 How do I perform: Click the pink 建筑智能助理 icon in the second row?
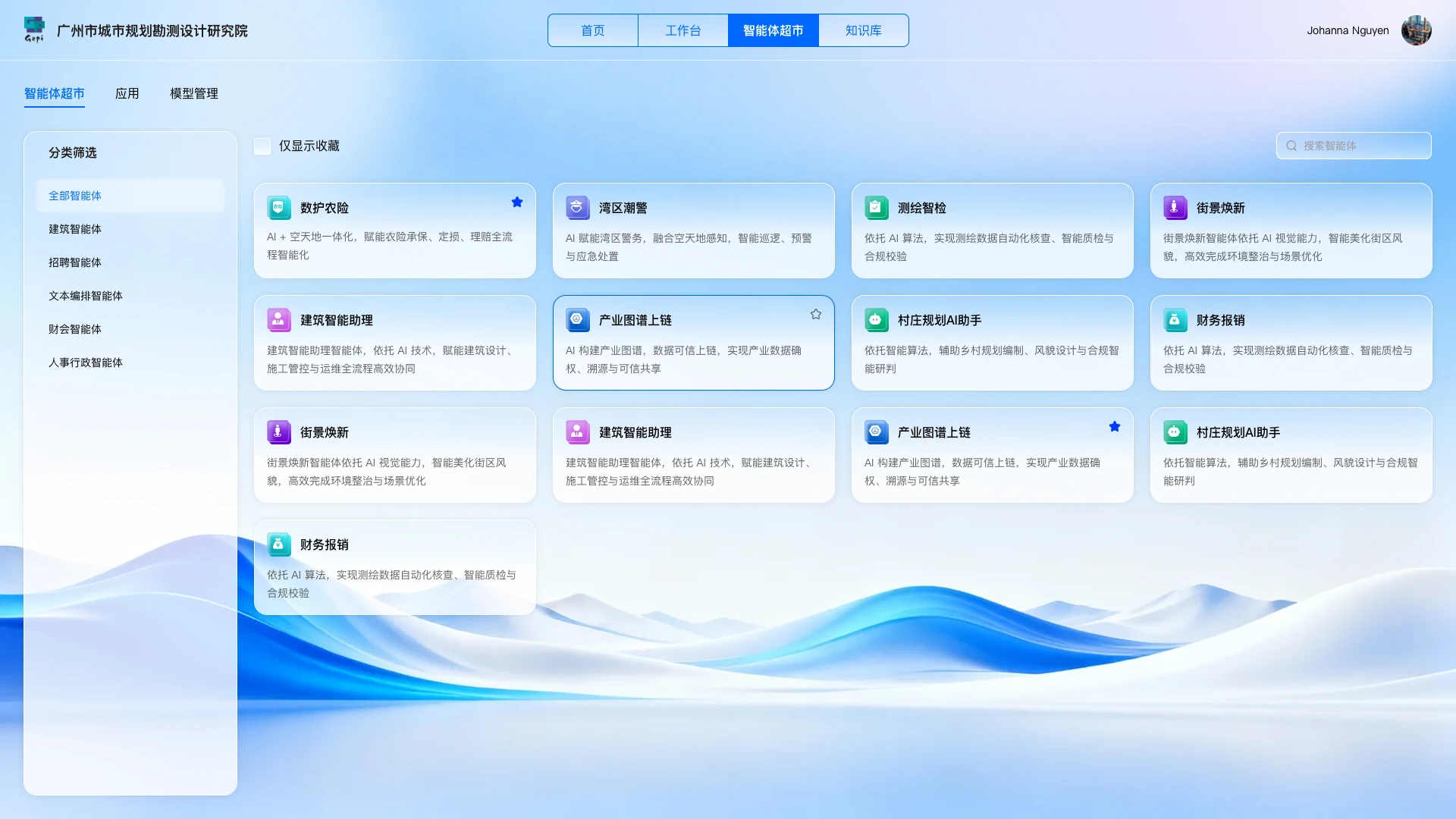pyautogui.click(x=278, y=320)
